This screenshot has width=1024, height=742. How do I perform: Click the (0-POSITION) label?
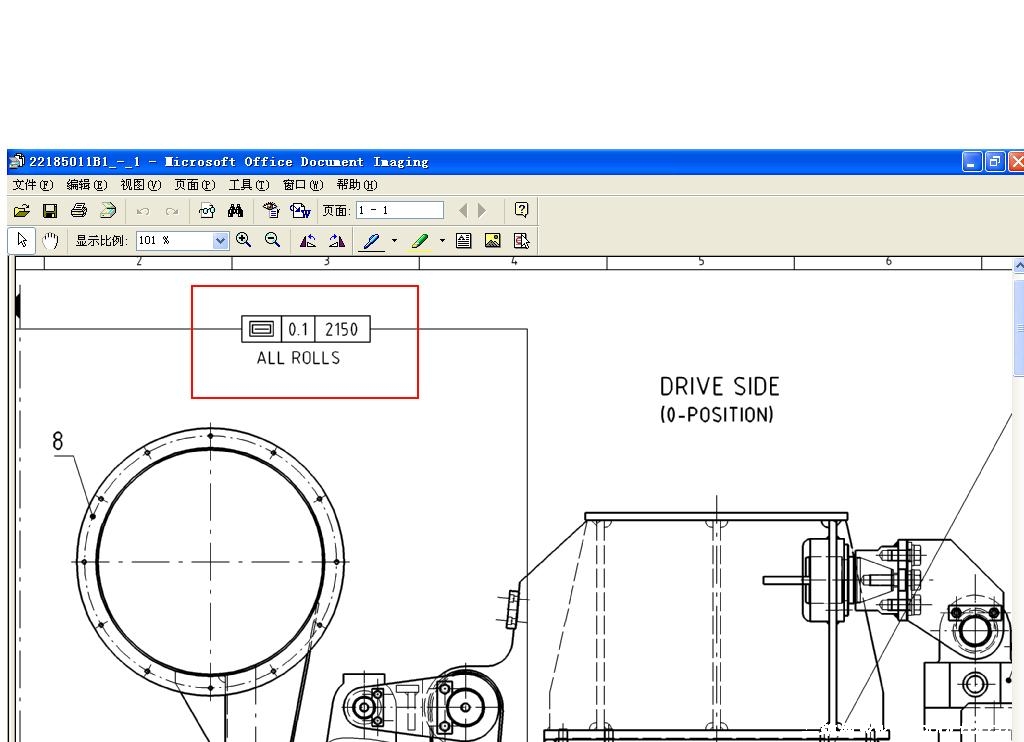716,415
